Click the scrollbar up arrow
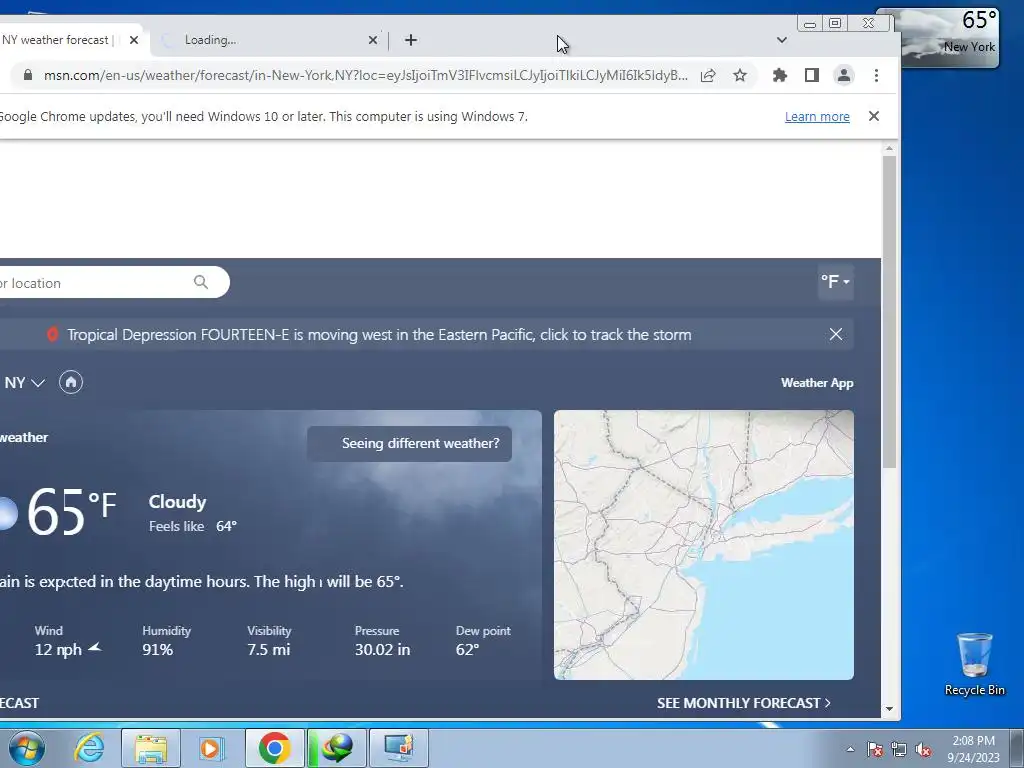Image resolution: width=1024 pixels, height=768 pixels. pyautogui.click(x=889, y=149)
